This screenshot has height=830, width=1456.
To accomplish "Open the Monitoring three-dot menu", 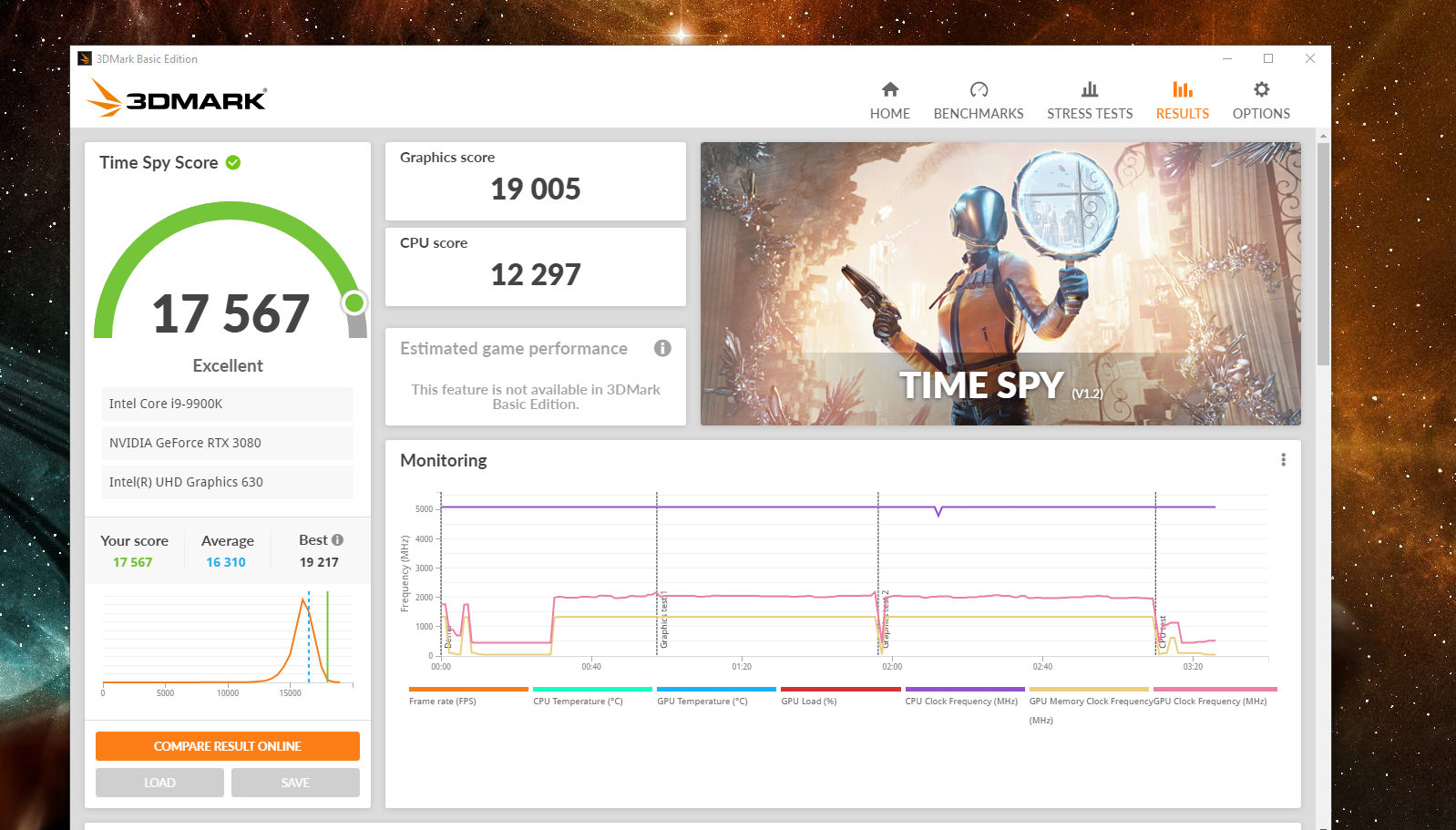I will pos(1283,460).
